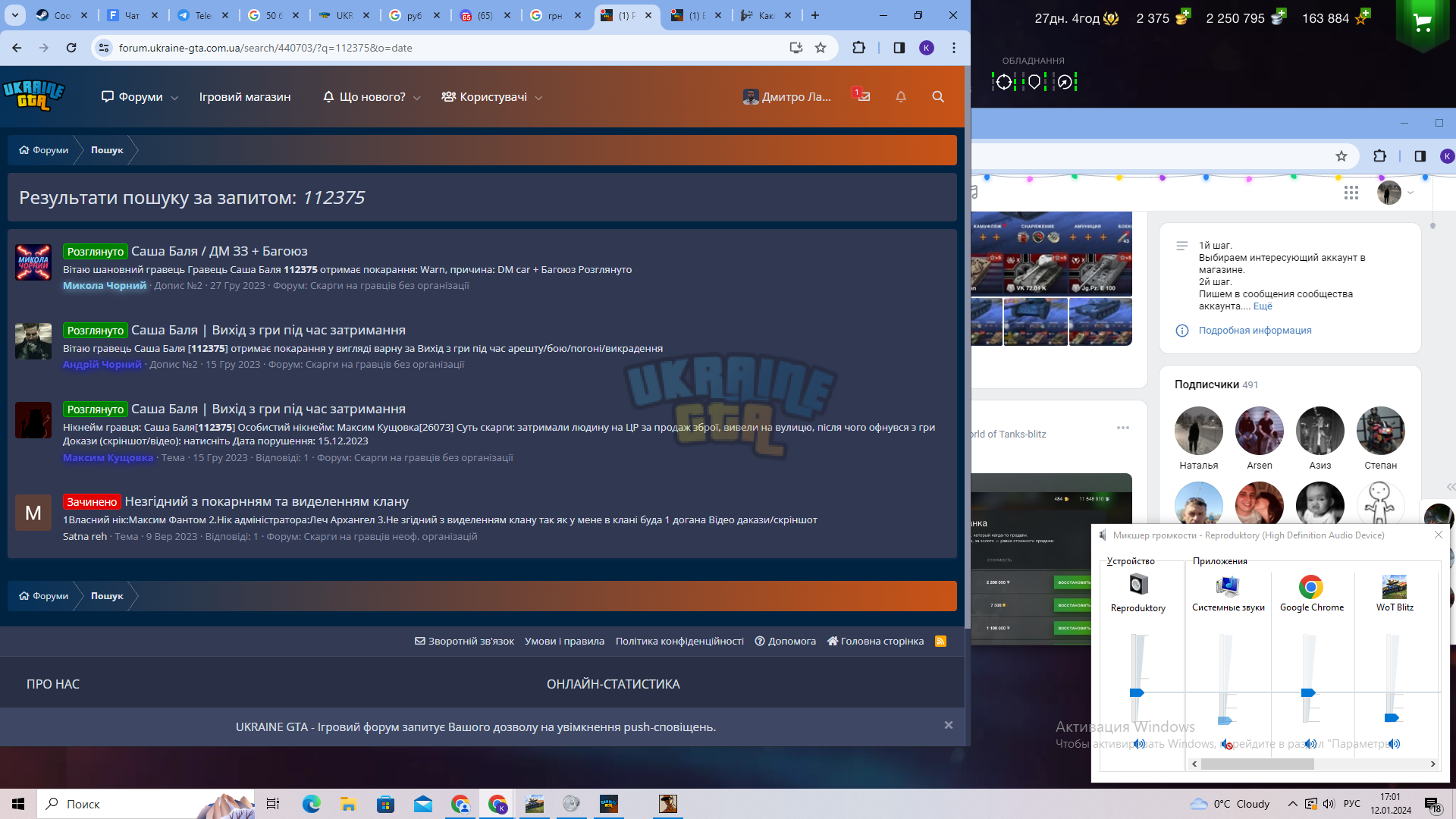
Task: Open subscriber Наталья's avatar in VK
Action: coord(1198,431)
